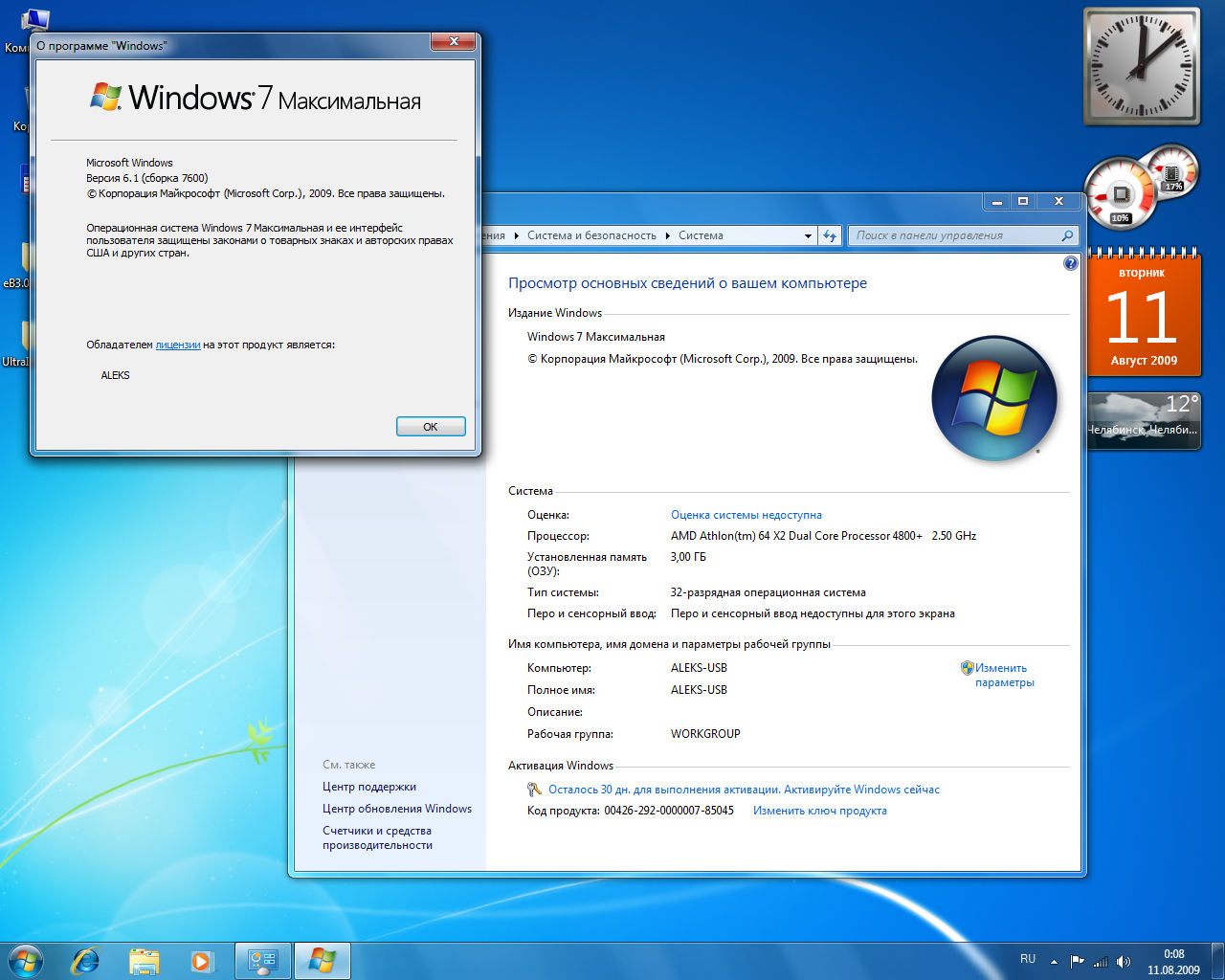
Task: Select the WORKGROUP value
Action: [705, 734]
